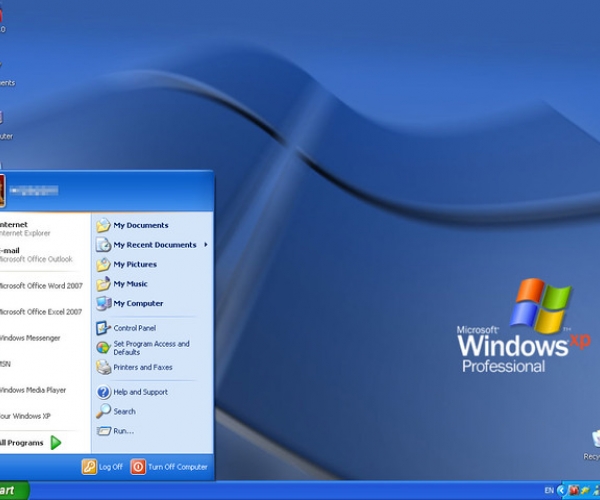Viewport: 600px width, 500px height.
Task: Choose Set Program Access and Defaults text
Action: point(152,348)
